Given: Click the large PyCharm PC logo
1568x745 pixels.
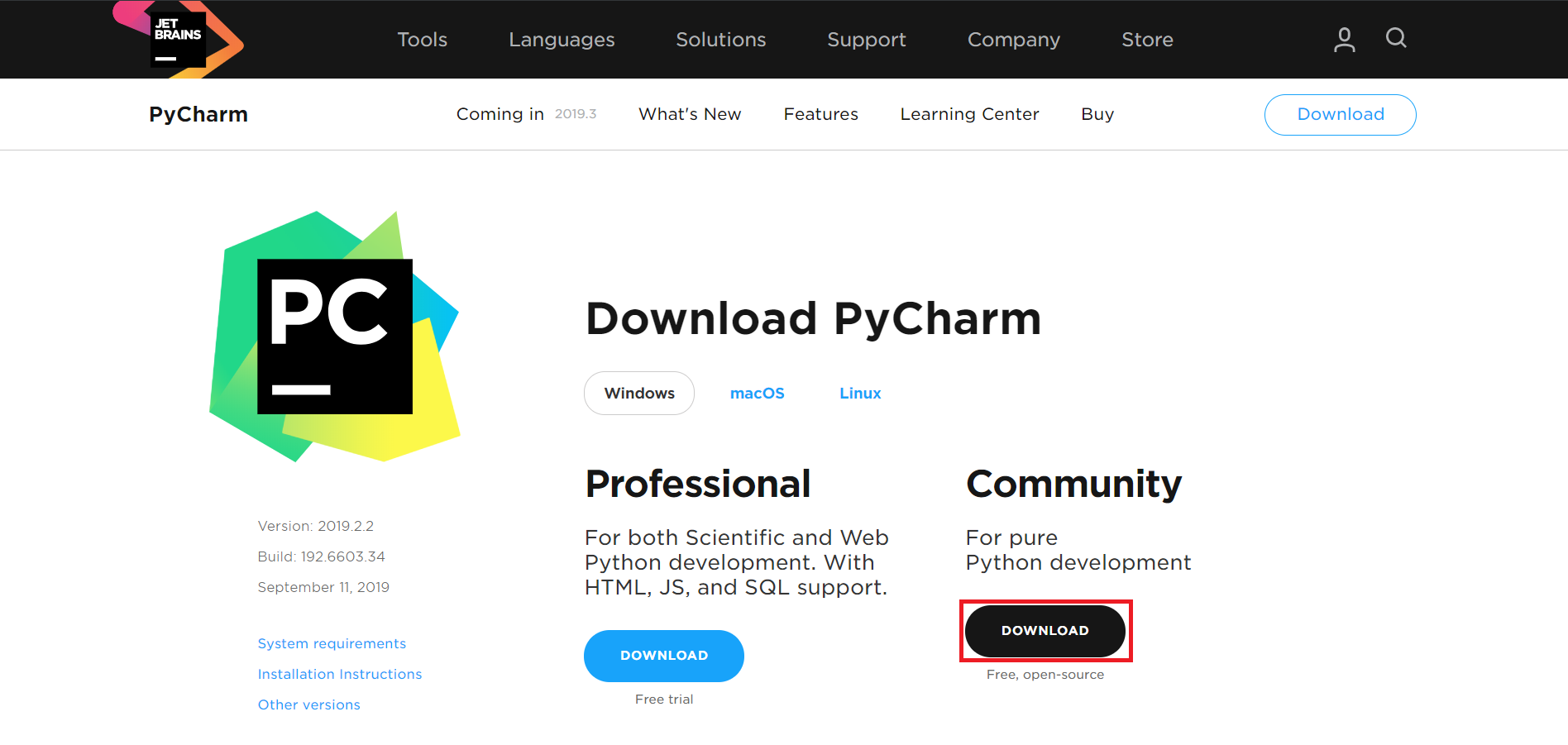Looking at the screenshot, I should (334, 337).
